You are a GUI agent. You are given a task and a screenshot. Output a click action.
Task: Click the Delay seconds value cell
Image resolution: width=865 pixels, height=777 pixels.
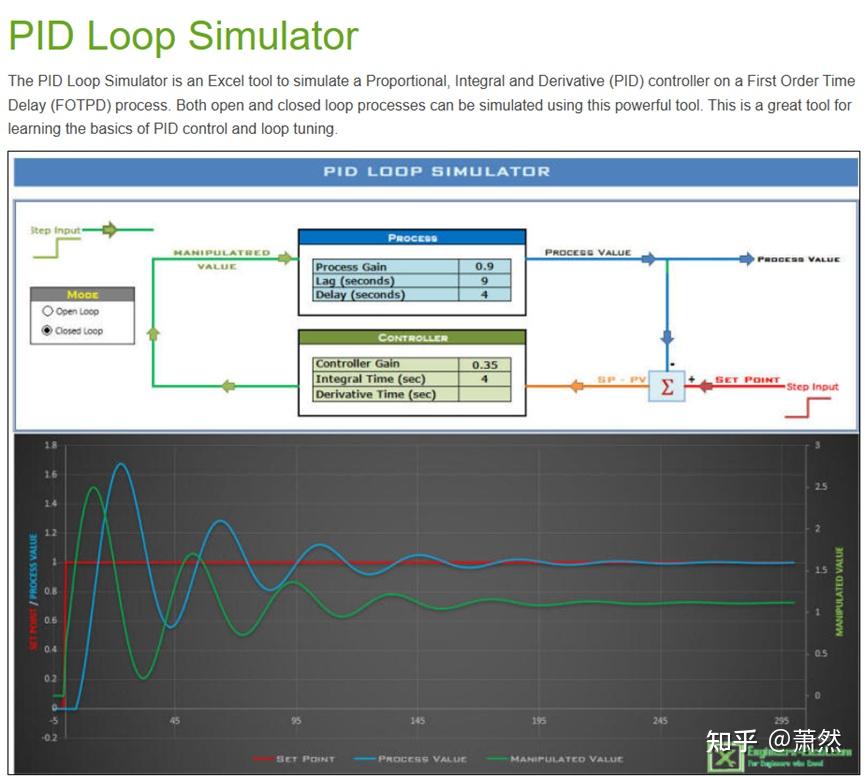pos(484,294)
